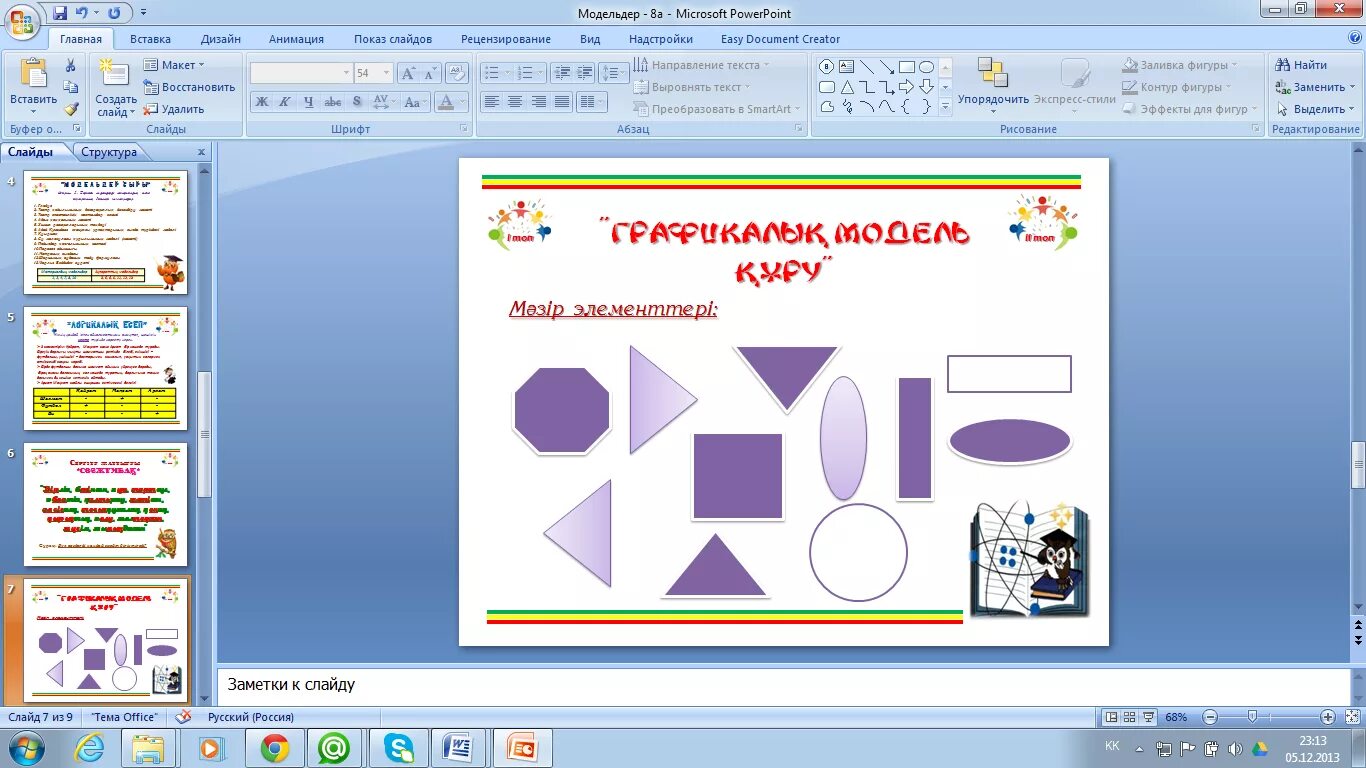The width and height of the screenshot is (1366, 768).
Task: Toggle italic (К) formatting
Action: coord(285,102)
